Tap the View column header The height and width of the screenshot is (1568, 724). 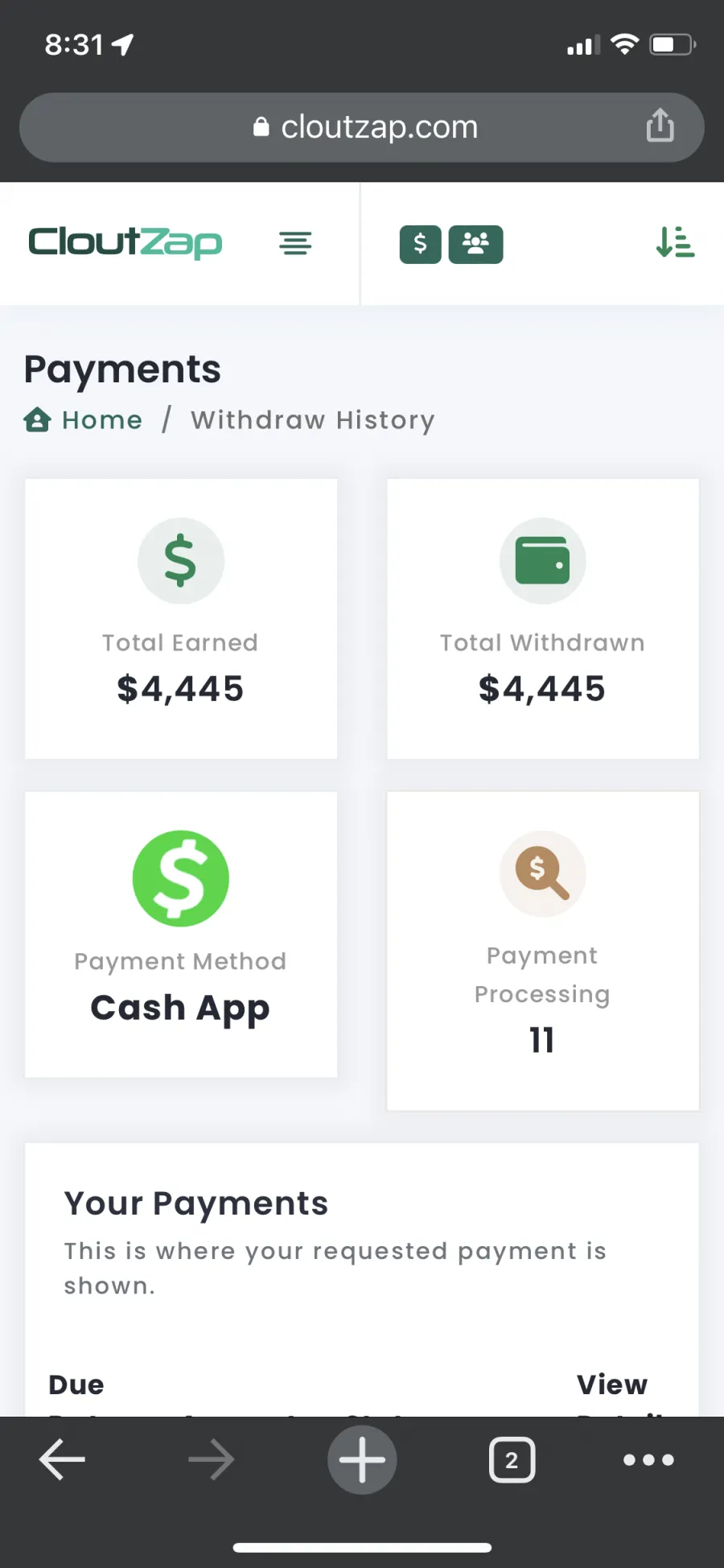click(x=612, y=1384)
